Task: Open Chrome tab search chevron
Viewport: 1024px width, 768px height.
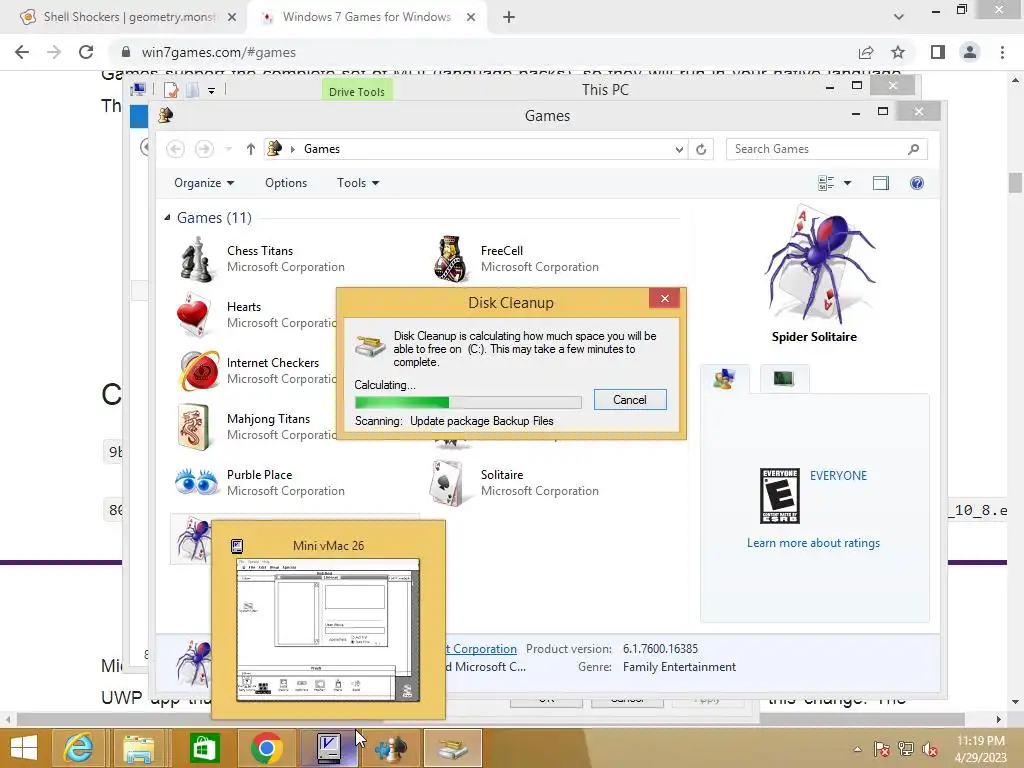Action: coord(899,17)
